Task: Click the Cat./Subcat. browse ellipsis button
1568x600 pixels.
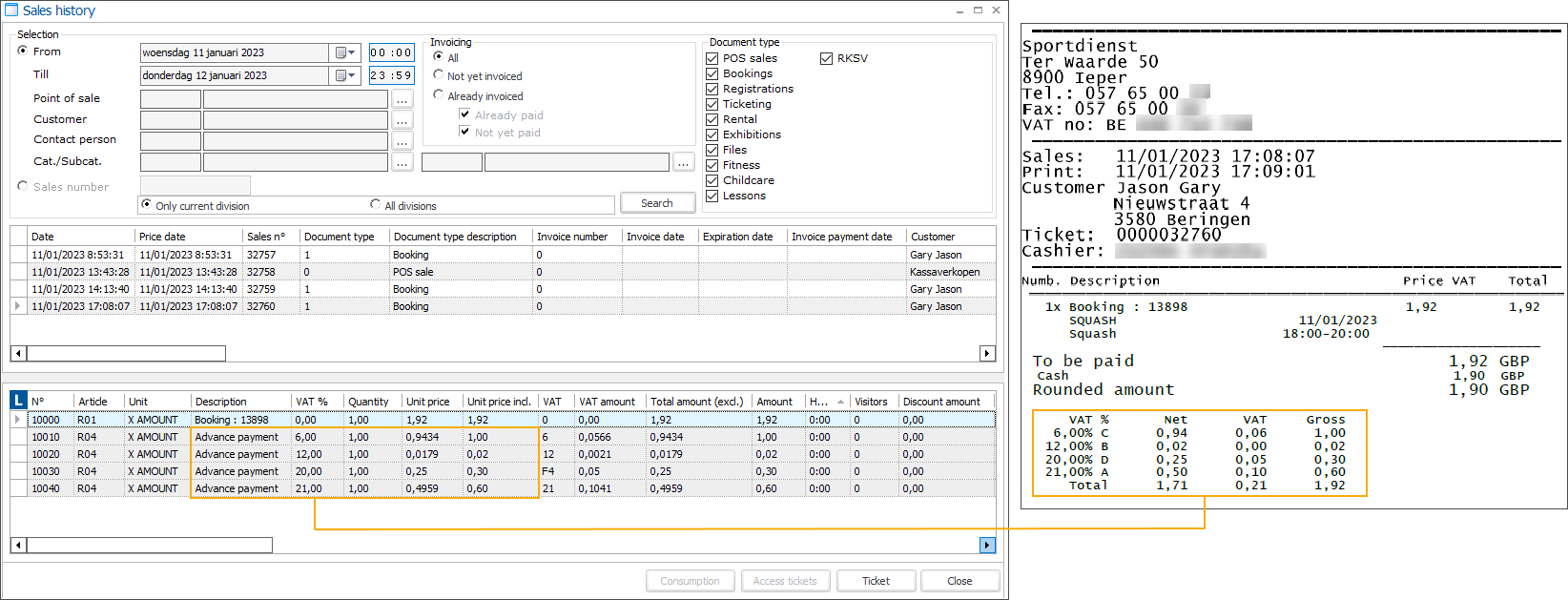Action: [x=402, y=163]
